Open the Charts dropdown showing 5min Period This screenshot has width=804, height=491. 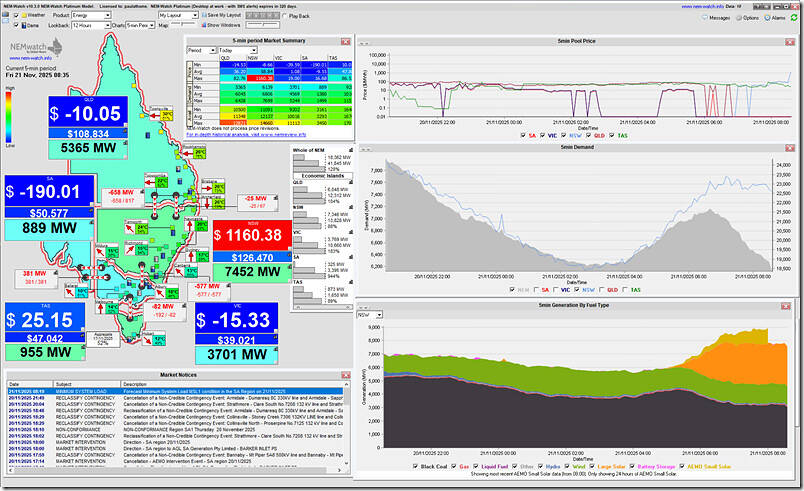(140, 25)
